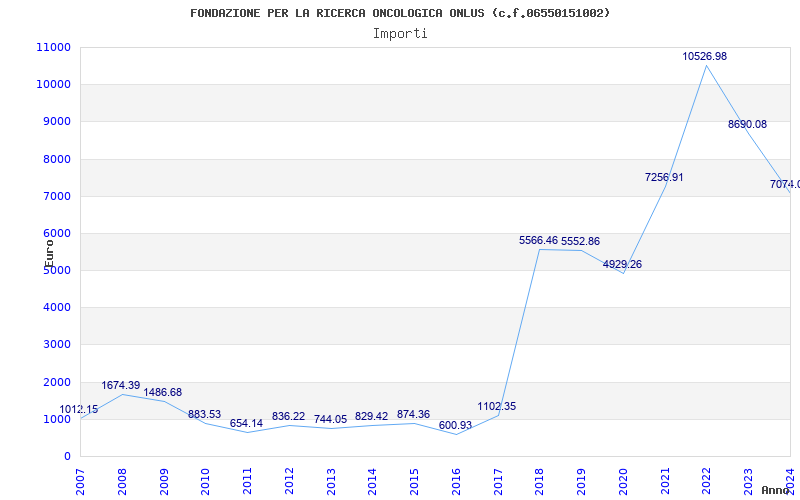Select data label 5566.46
The width and height of the screenshot is (800, 500).
coord(538,240)
